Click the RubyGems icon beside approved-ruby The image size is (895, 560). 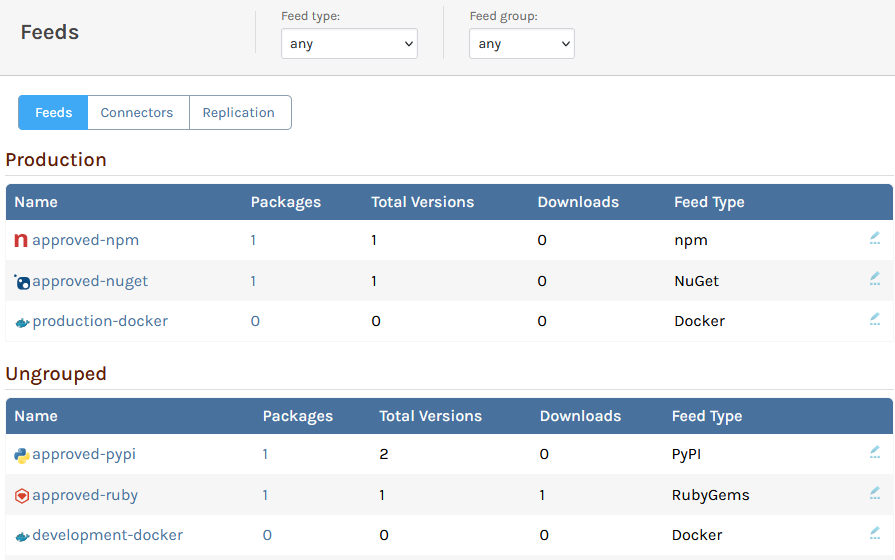click(21, 496)
